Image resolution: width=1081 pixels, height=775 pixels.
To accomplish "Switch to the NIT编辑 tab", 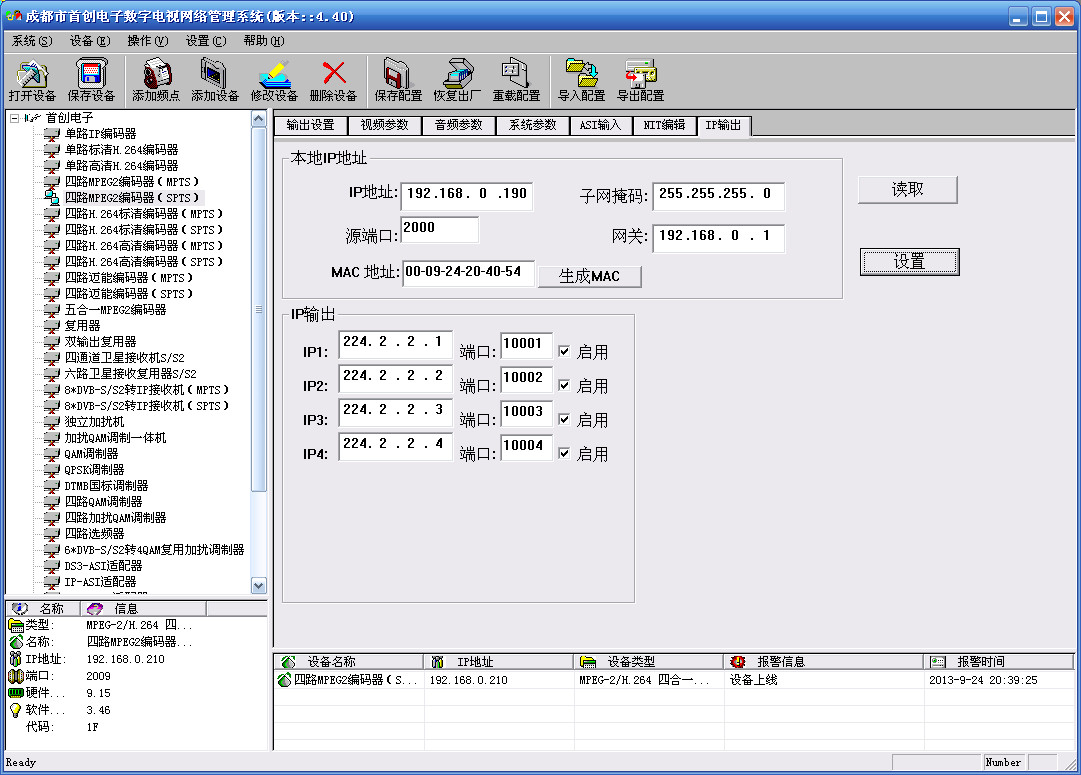I will tap(664, 125).
